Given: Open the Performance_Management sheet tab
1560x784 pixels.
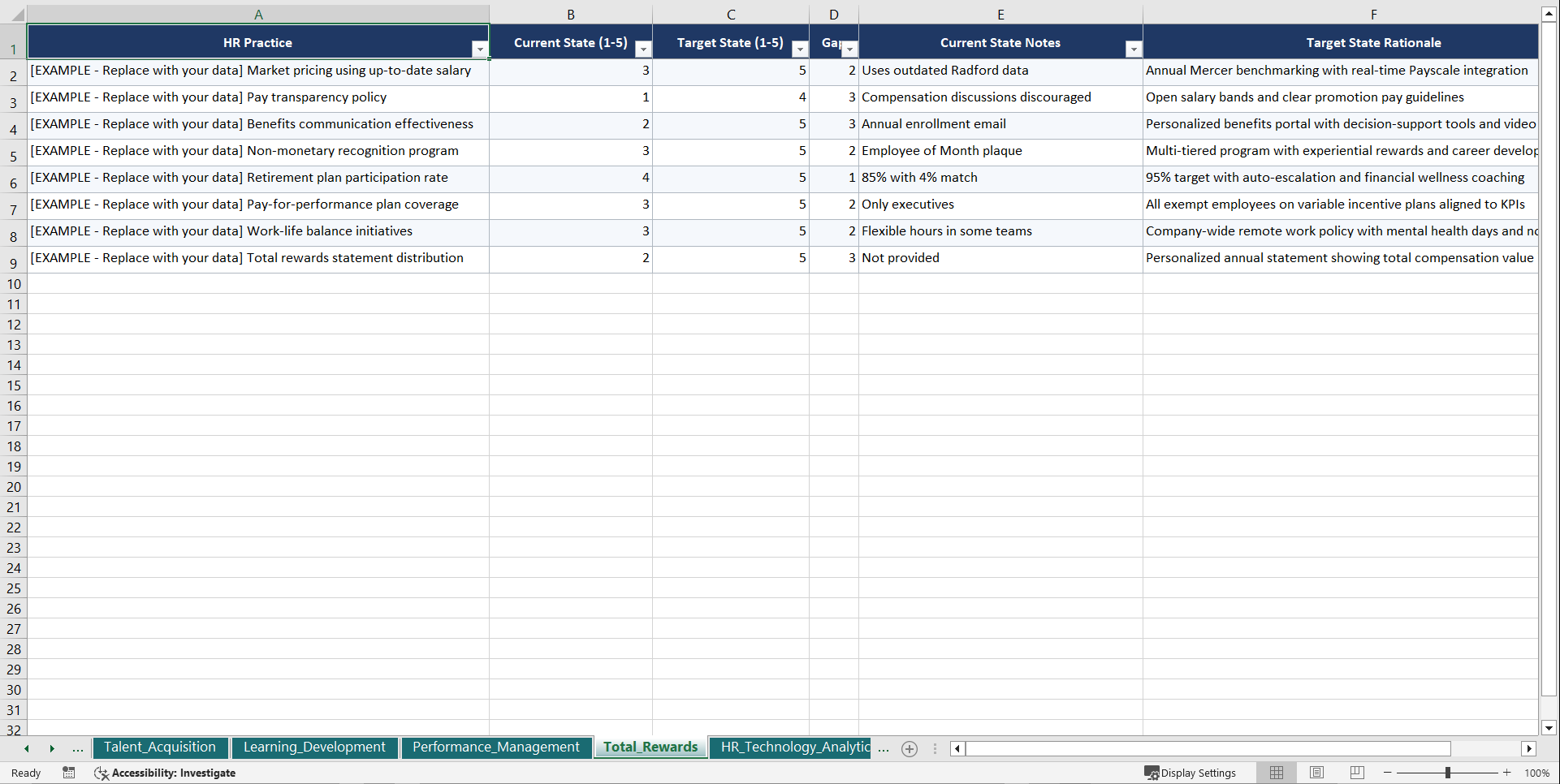Looking at the screenshot, I should tap(496, 747).
